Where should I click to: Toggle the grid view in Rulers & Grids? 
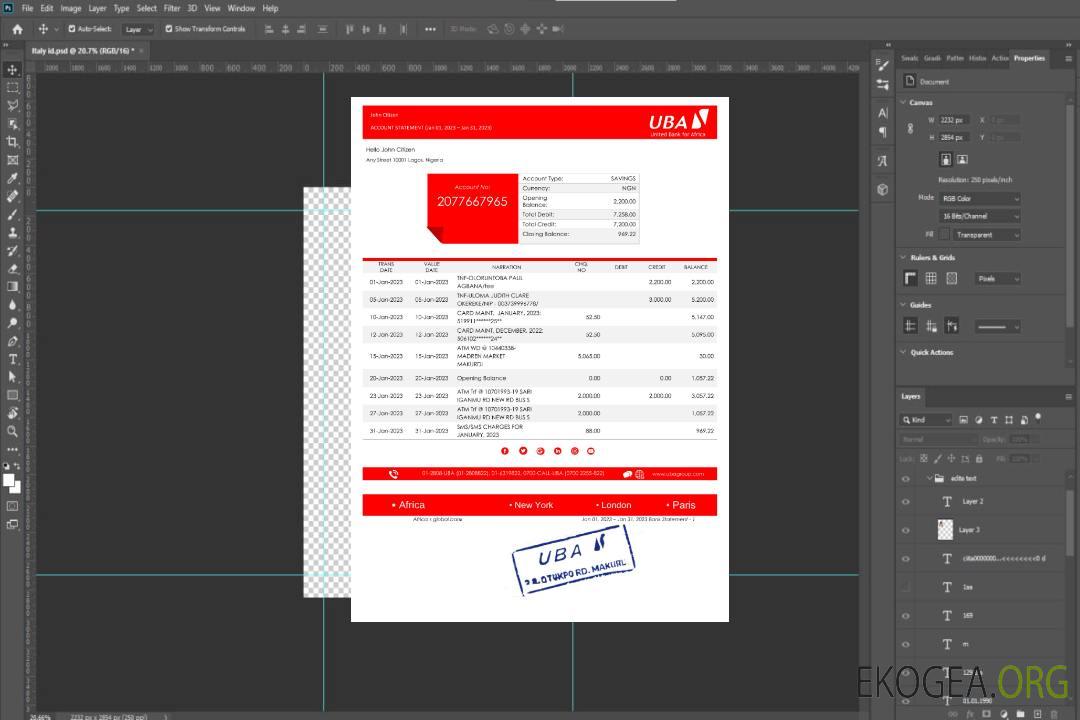coord(931,278)
